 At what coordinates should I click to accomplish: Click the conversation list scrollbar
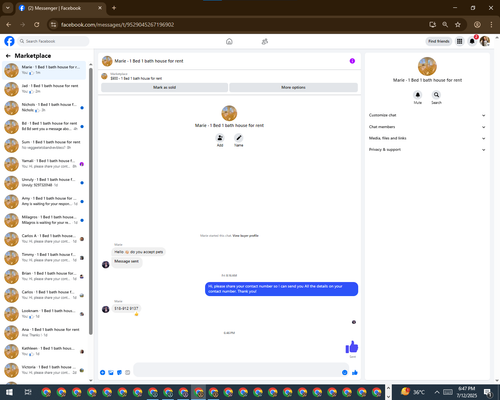coord(91,200)
